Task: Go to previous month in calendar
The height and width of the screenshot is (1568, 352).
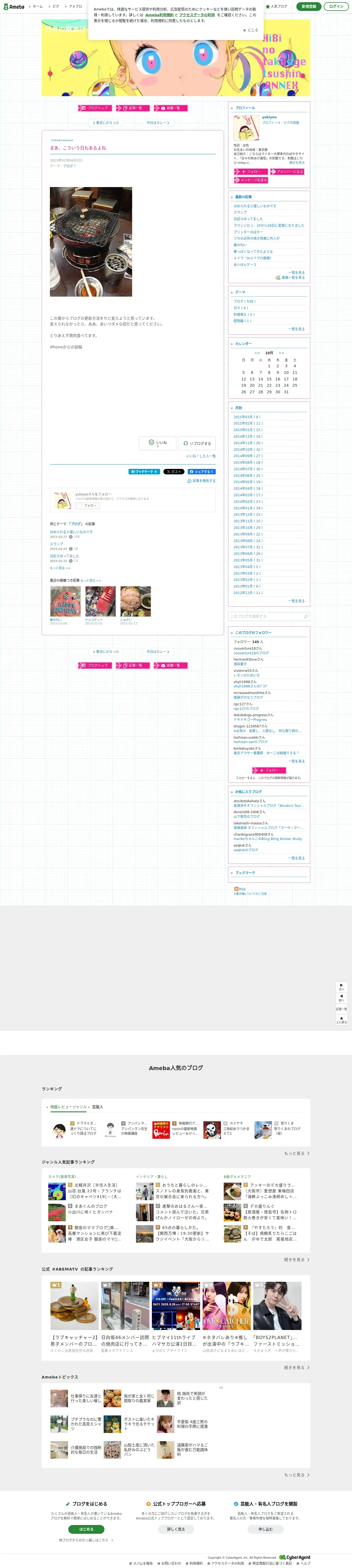Action: [257, 353]
